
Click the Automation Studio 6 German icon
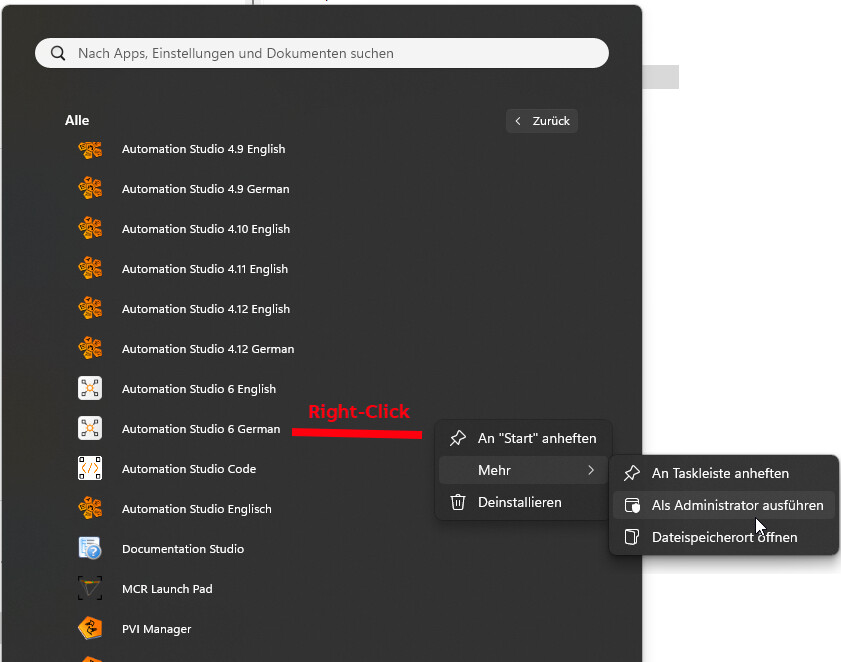[90, 429]
